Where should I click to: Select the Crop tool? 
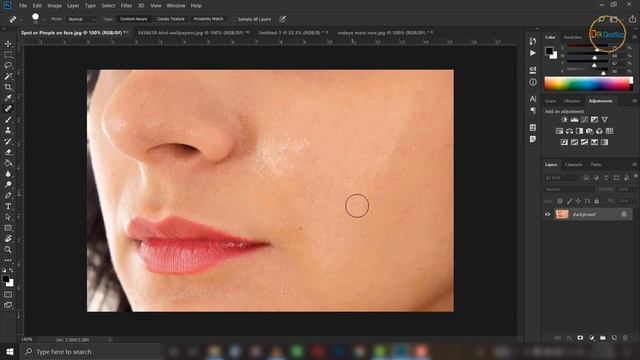[8, 87]
